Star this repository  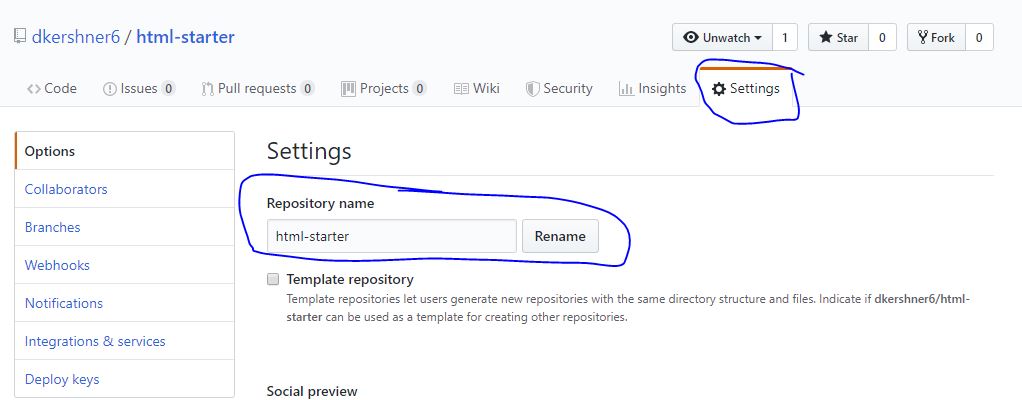[838, 38]
